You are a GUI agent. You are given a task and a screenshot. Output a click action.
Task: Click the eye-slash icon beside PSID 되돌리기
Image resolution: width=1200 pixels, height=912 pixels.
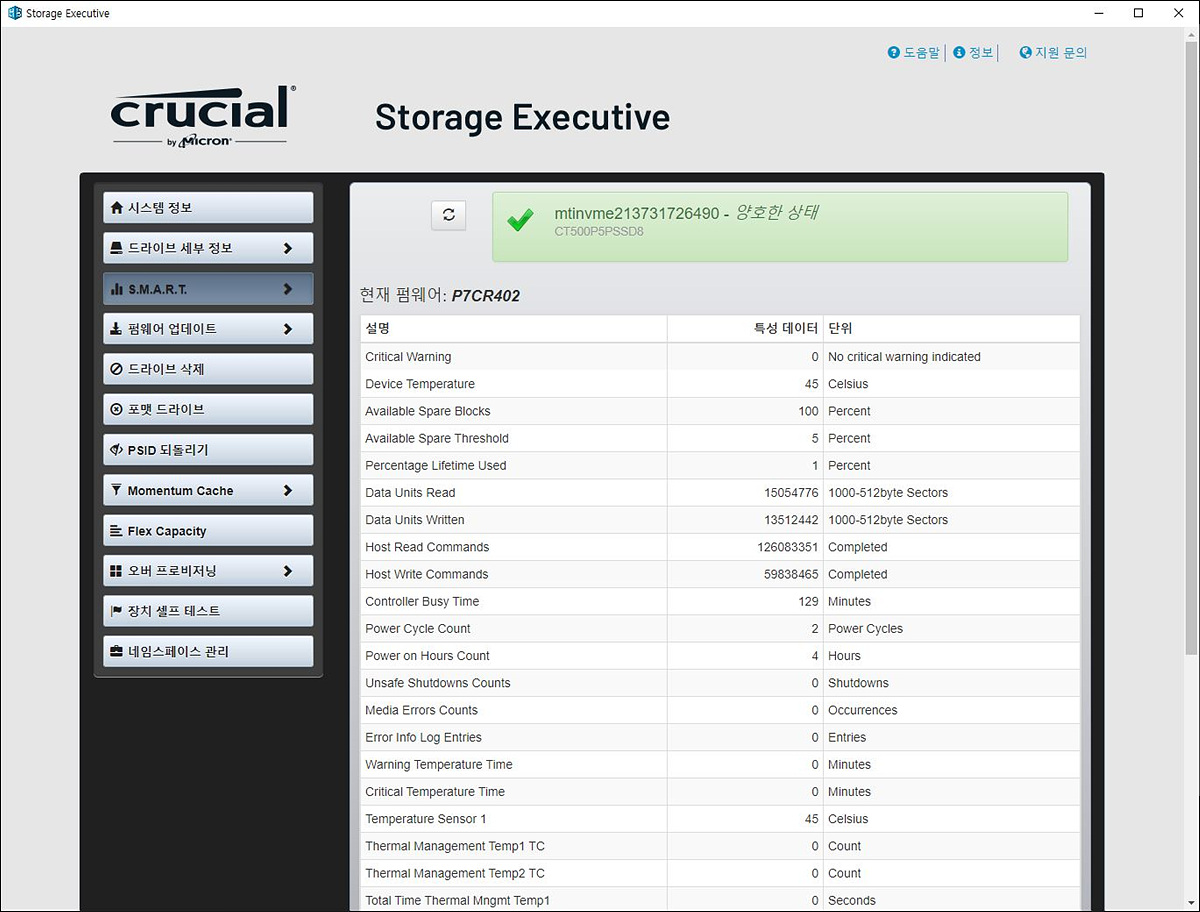(x=117, y=450)
